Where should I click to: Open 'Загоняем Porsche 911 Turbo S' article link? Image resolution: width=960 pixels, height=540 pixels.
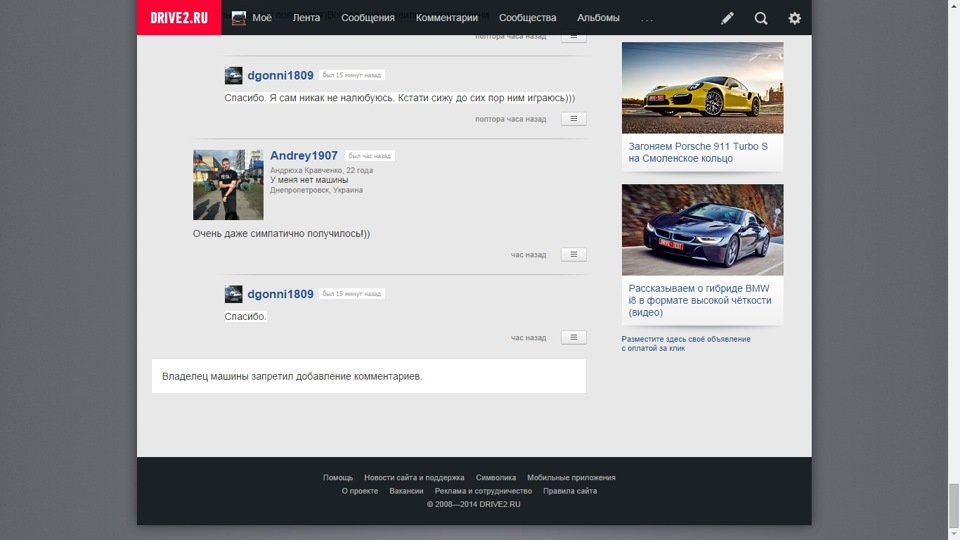pos(698,152)
